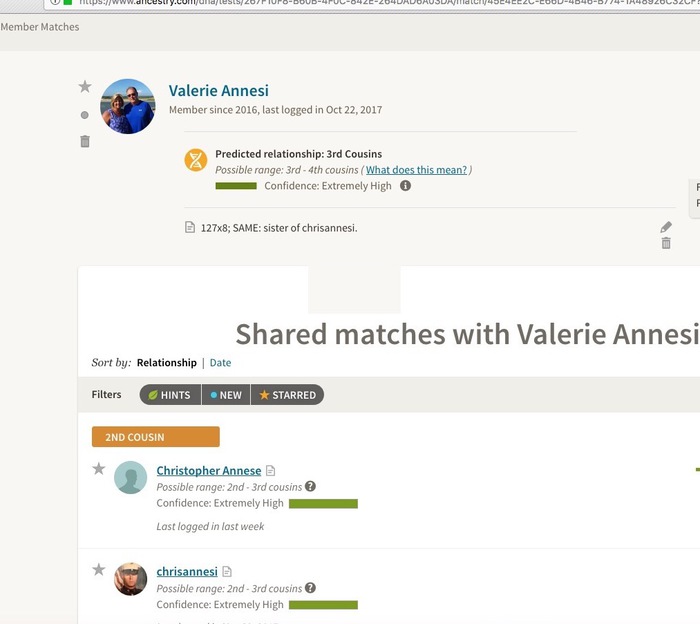Enable the HINTS filter
The image size is (700, 624).
(169, 395)
